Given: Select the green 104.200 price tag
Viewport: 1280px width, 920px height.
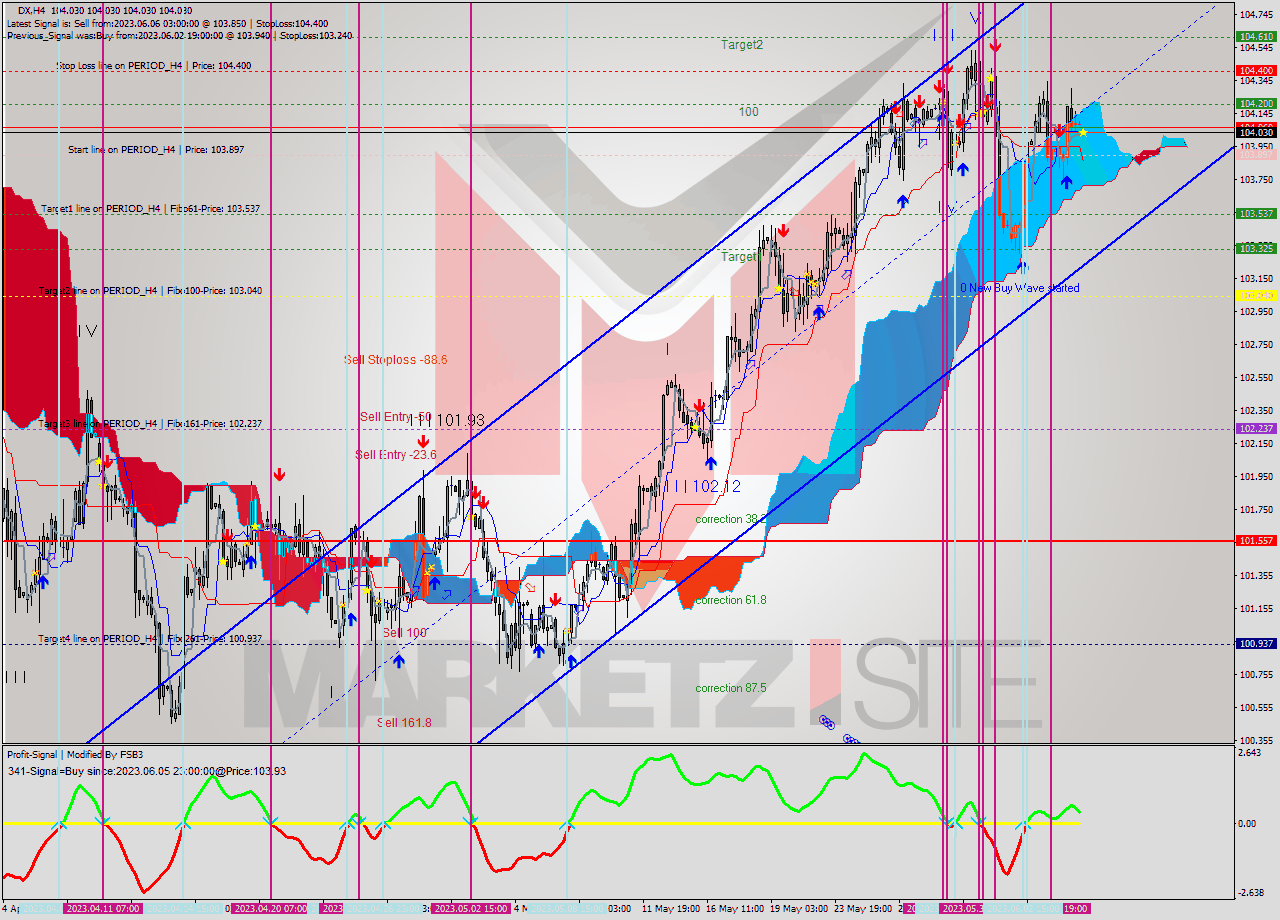Looking at the screenshot, I should point(1256,103).
